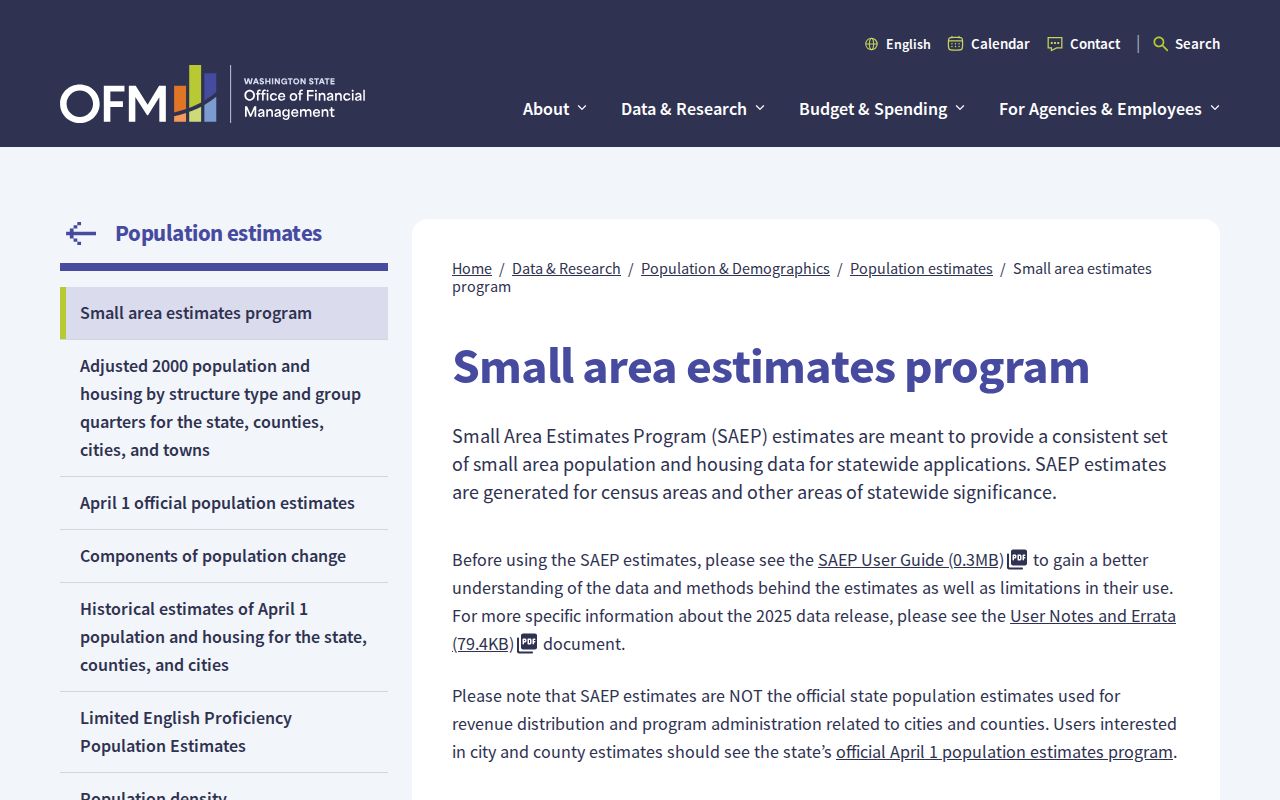
Task: Open the Contact link
Action: pos(1095,44)
